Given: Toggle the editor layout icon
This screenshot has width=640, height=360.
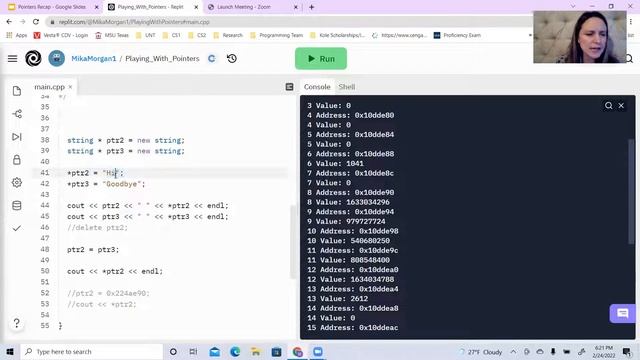Looking at the screenshot, I should tap(289, 87).
